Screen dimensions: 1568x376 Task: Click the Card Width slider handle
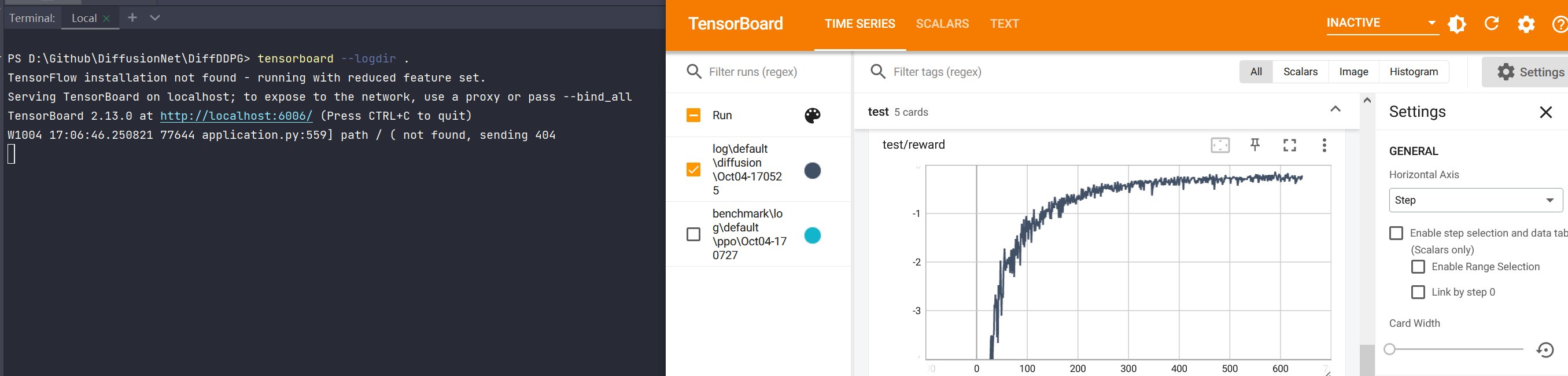[x=1389, y=349]
